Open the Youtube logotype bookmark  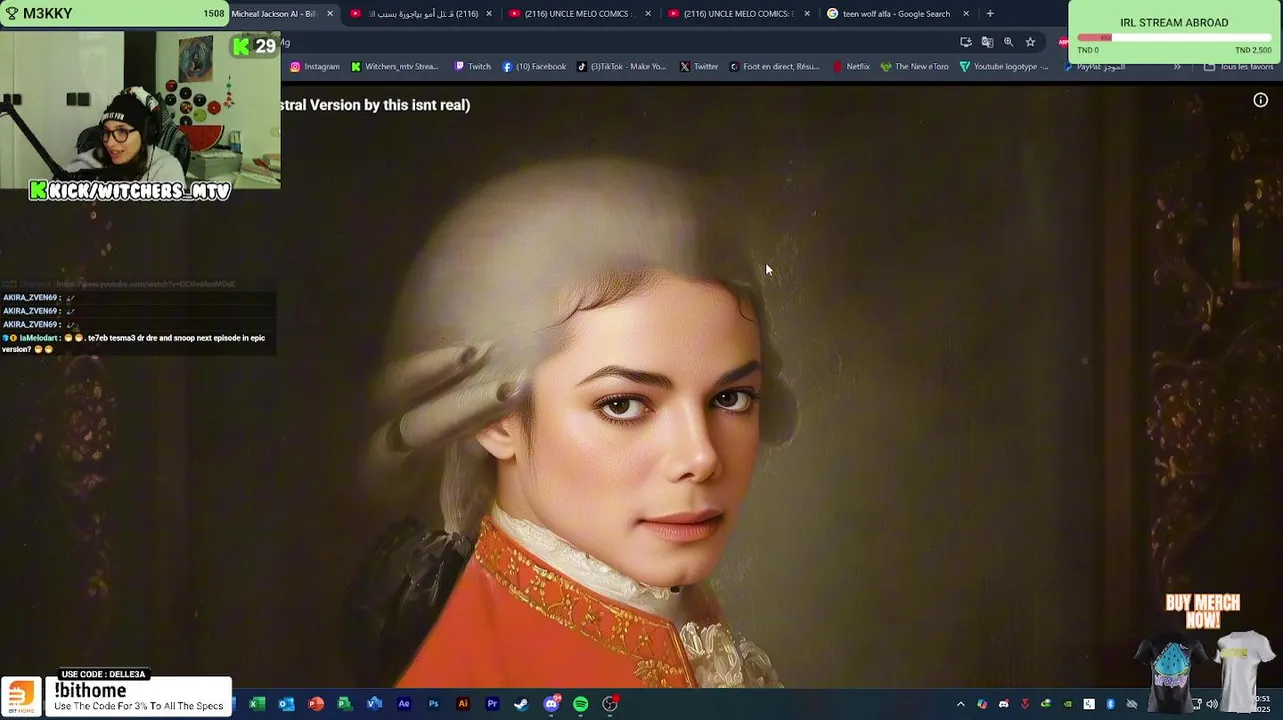[x=1004, y=67]
